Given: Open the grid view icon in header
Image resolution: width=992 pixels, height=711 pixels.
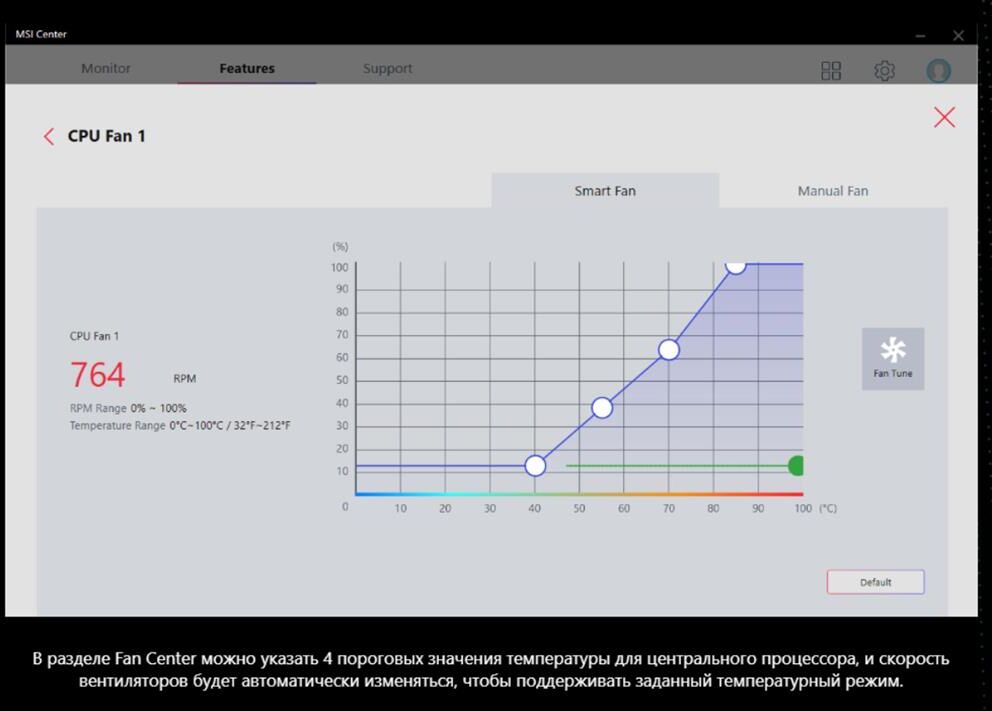Looking at the screenshot, I should [831, 70].
